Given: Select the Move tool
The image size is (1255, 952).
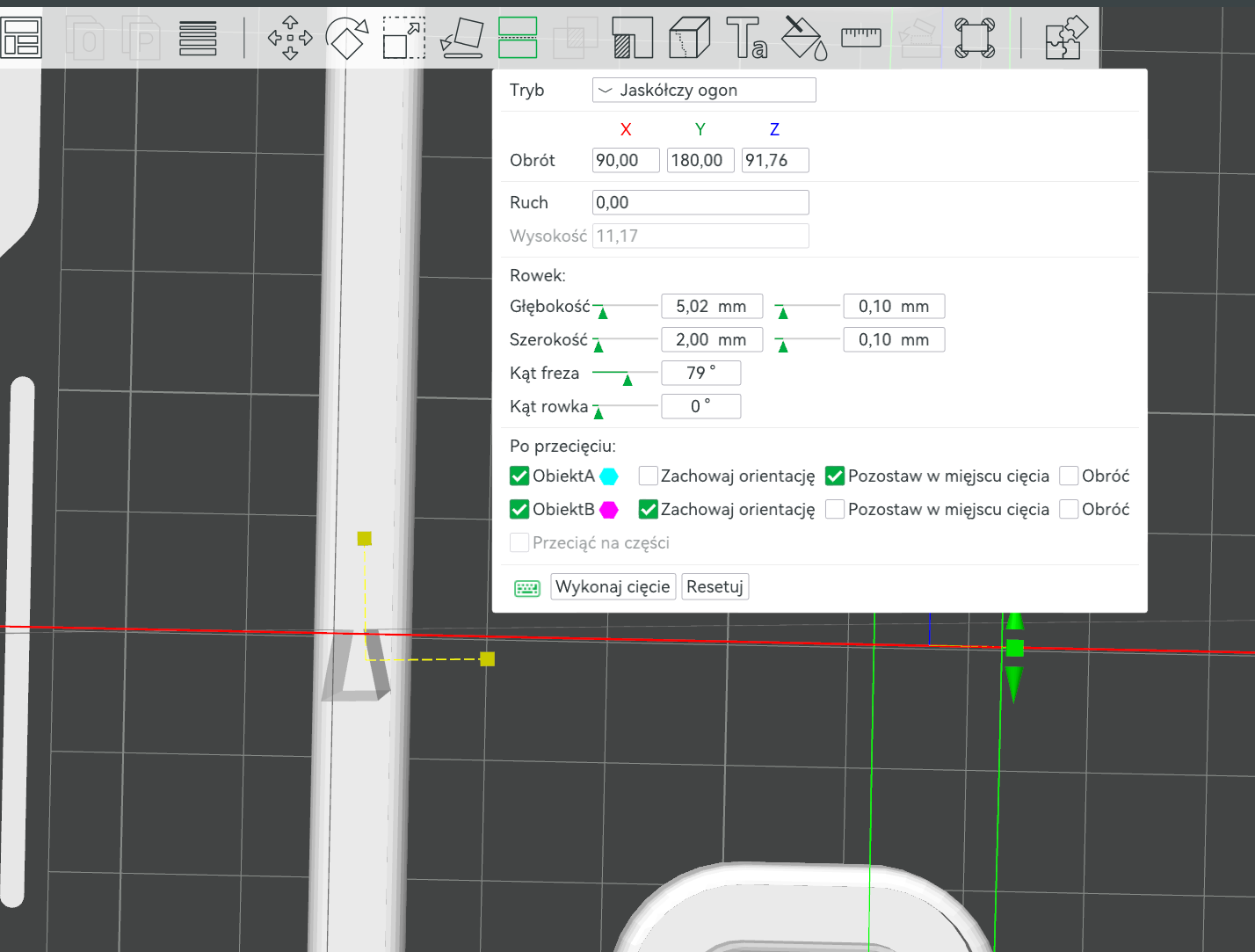Looking at the screenshot, I should (290, 38).
